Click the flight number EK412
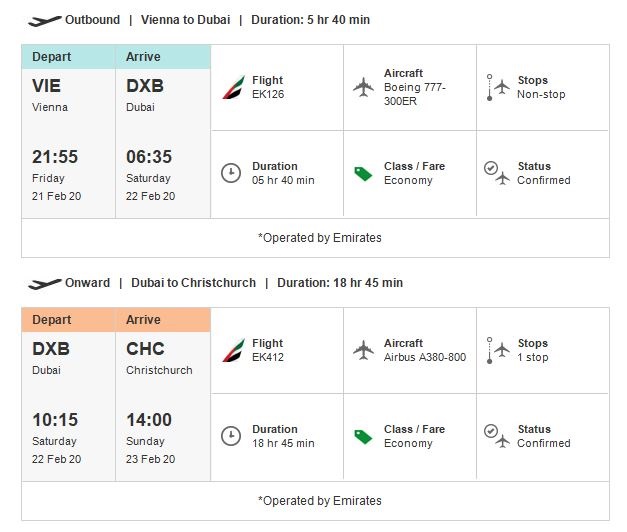 tap(268, 357)
